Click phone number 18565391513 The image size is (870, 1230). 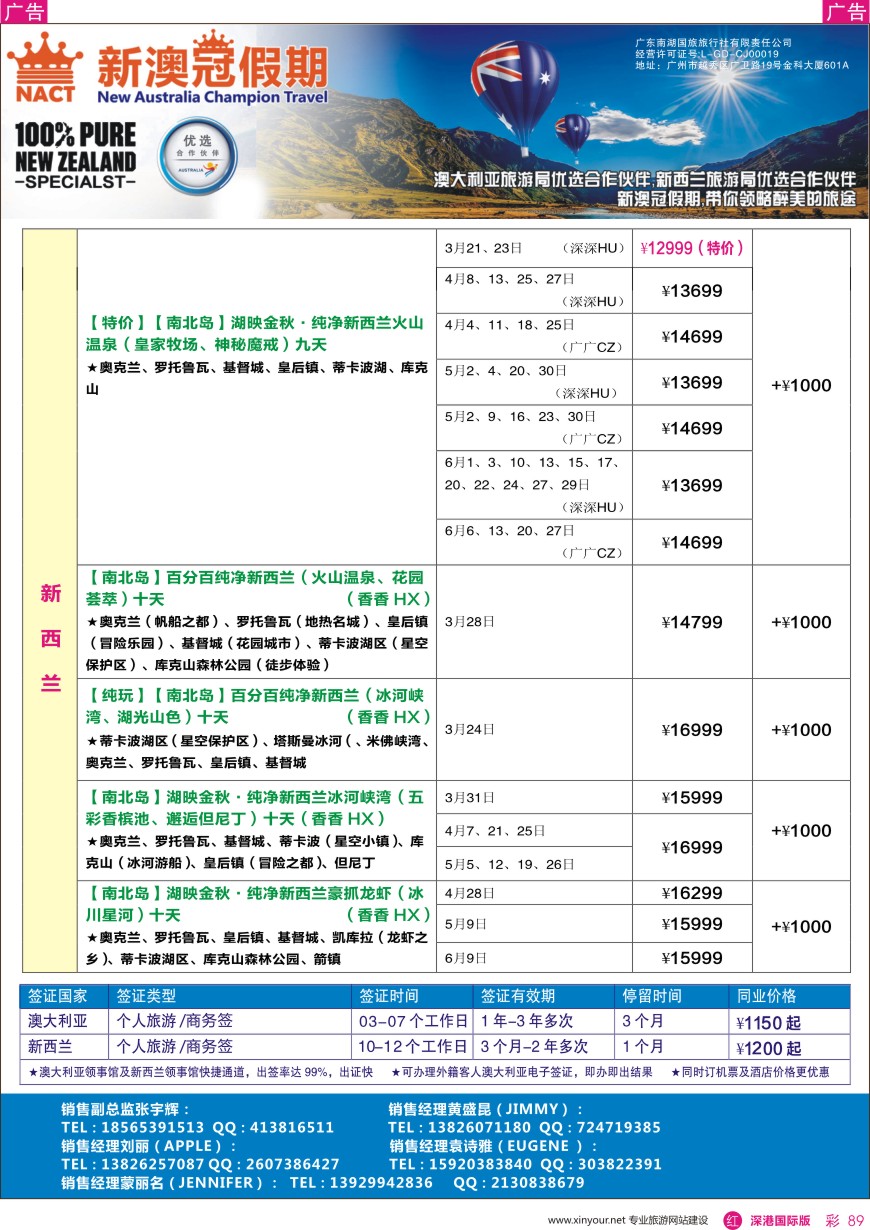click(154, 1127)
